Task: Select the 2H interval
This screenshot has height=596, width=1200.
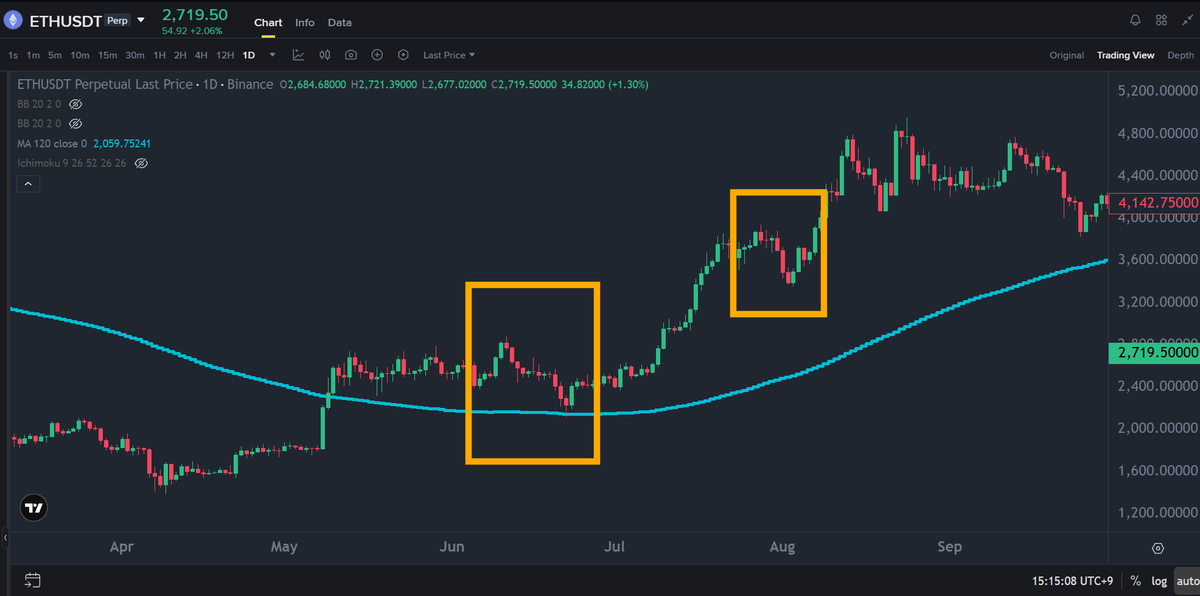Action: point(180,55)
